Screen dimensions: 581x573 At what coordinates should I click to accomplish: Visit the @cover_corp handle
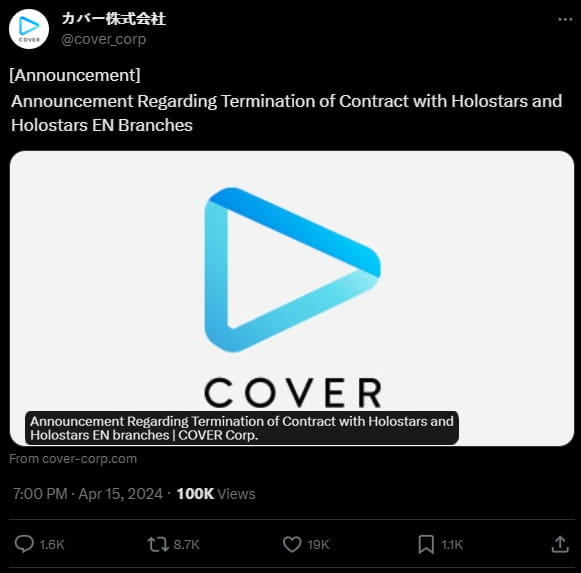[x=103, y=39]
